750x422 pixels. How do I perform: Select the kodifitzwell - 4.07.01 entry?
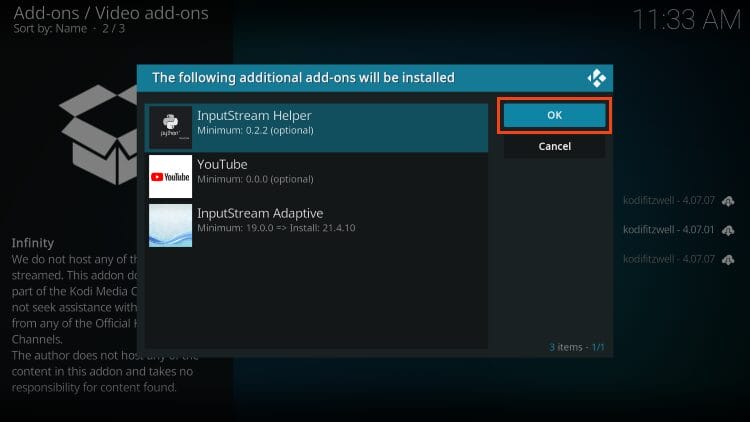point(669,230)
